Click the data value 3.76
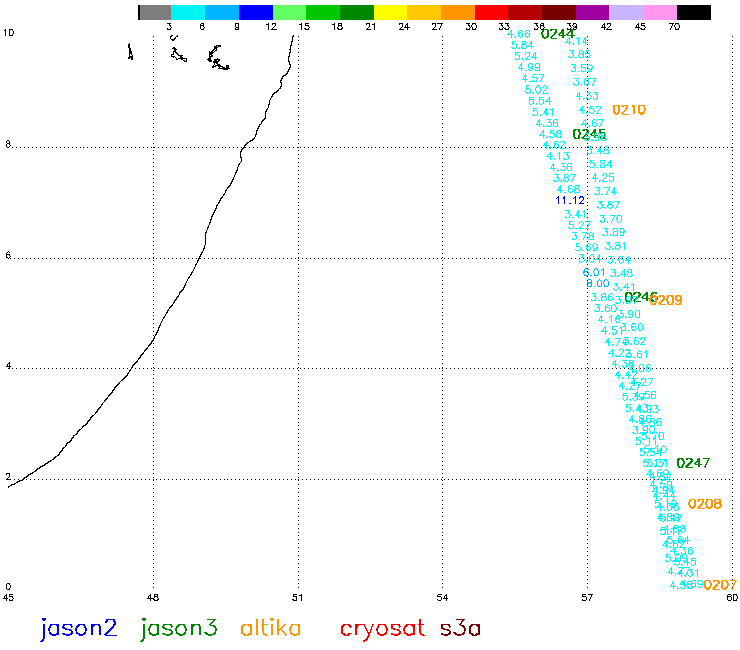The height and width of the screenshot is (650, 740). (x=583, y=236)
